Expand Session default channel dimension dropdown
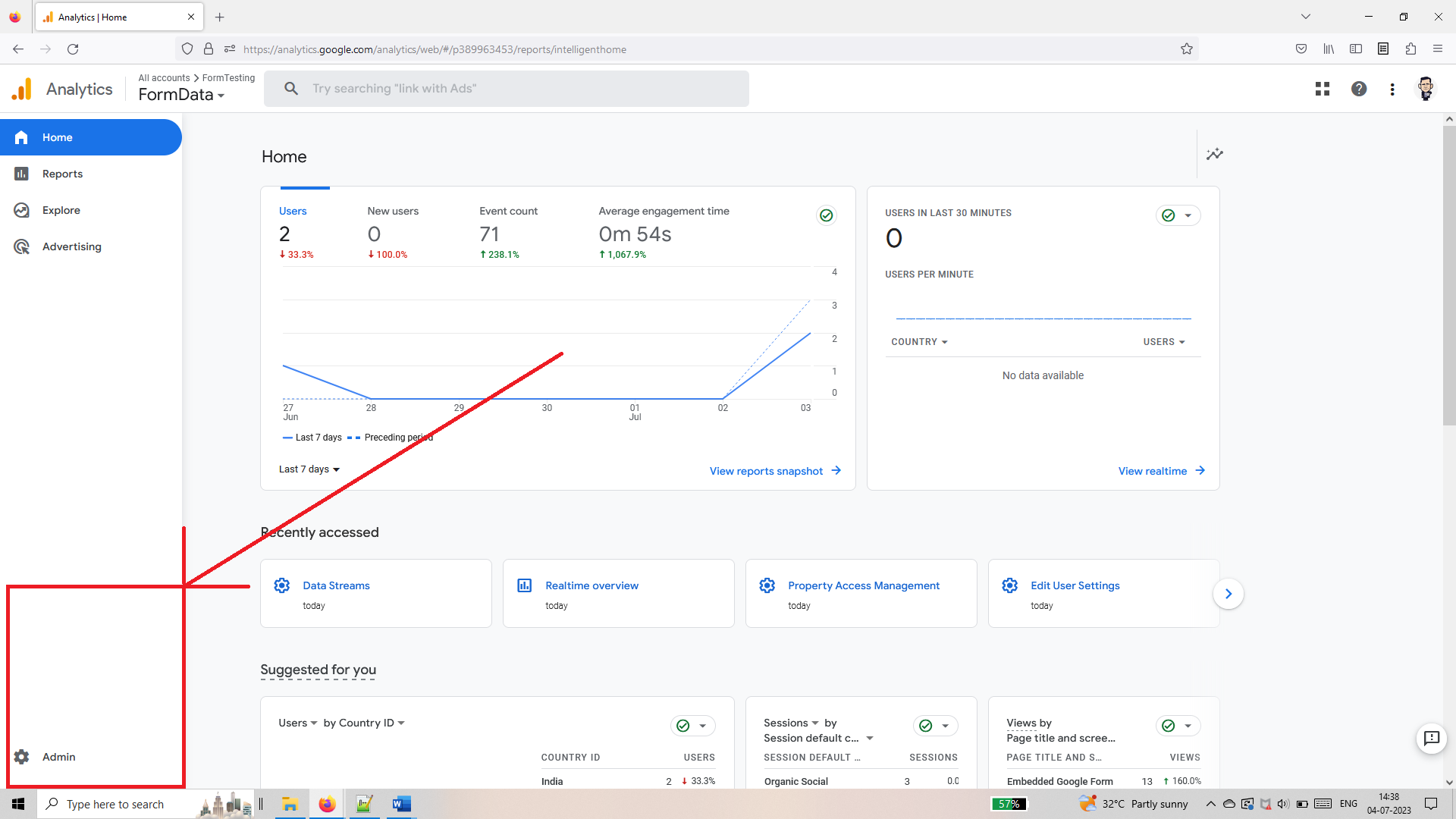 click(819, 739)
